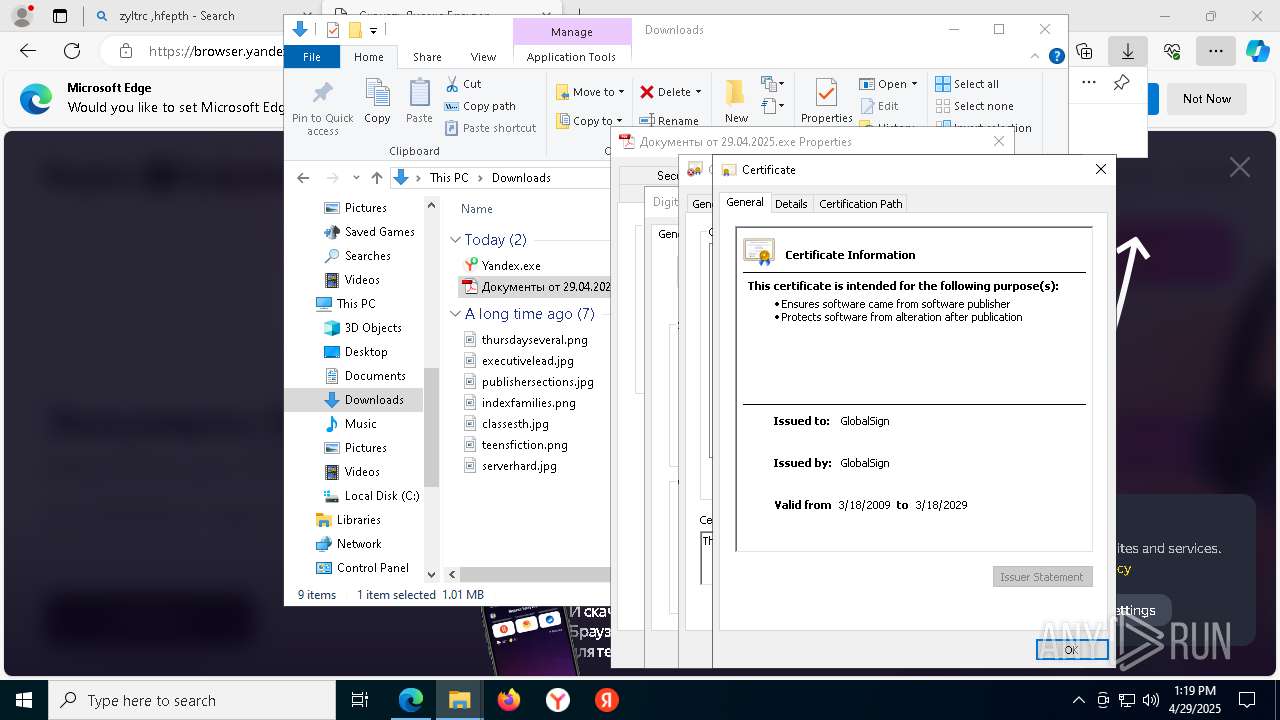Click the Paste icon in the ribbon
Screen dimensions: 1280x720
tap(419, 101)
